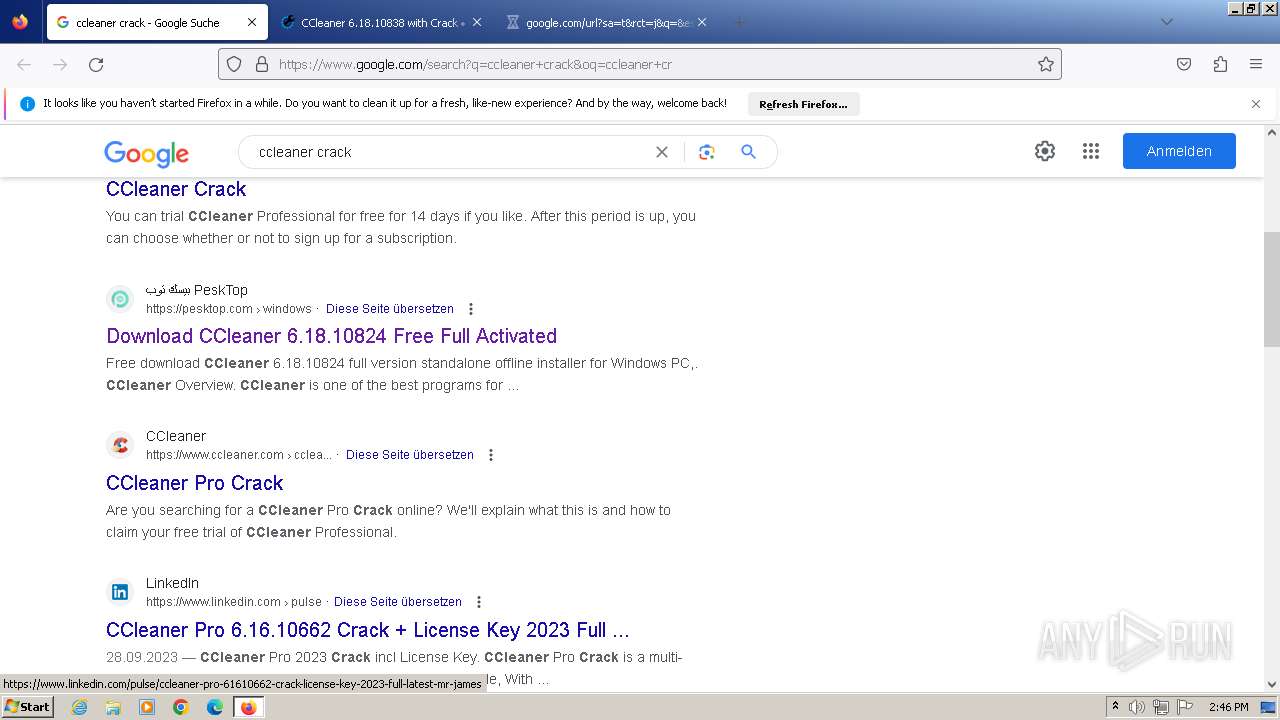
Task: Click the volume speaker tray icon
Action: [x=1137, y=707]
